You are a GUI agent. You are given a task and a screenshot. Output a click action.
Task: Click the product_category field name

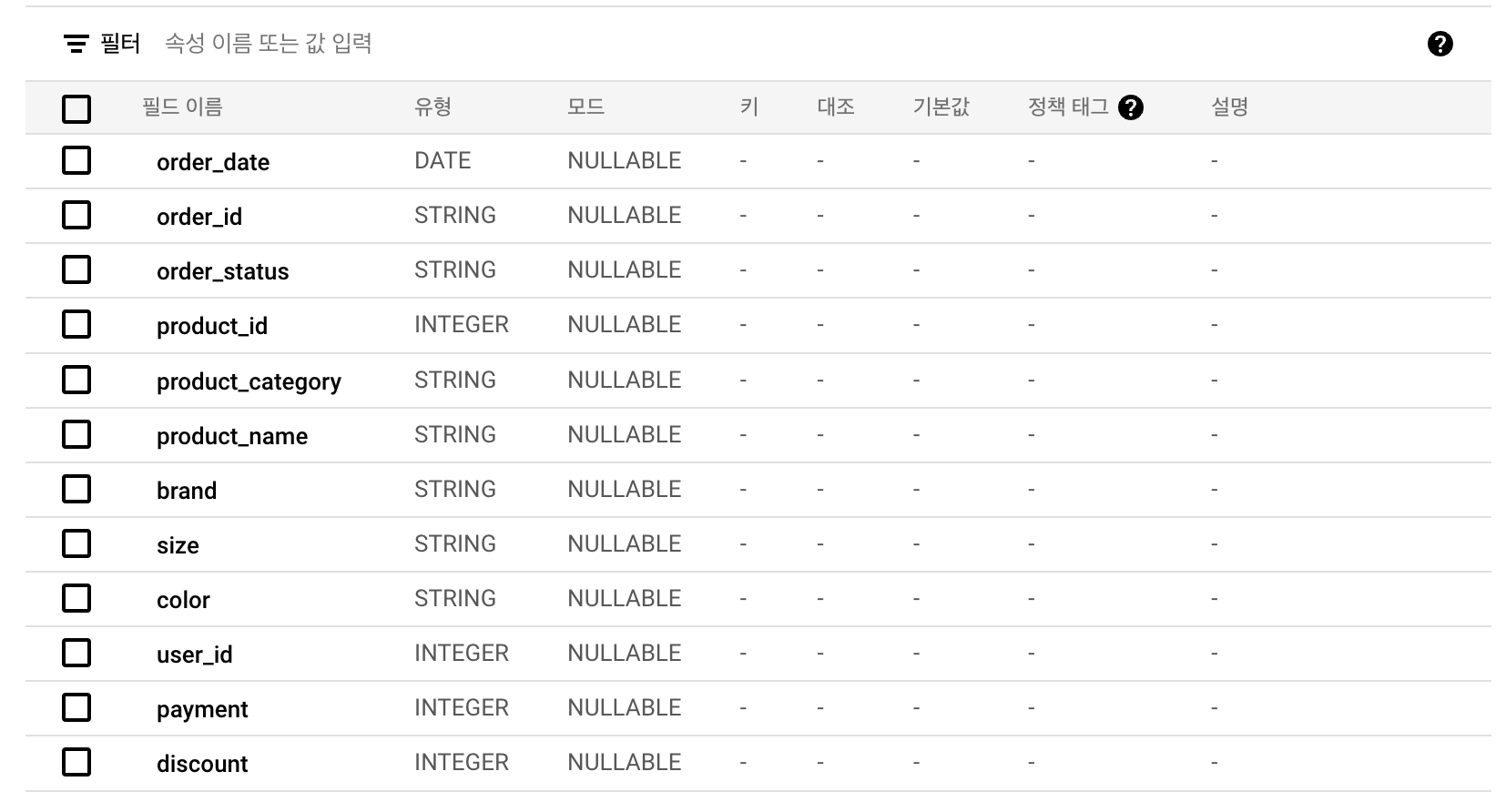pos(249,381)
